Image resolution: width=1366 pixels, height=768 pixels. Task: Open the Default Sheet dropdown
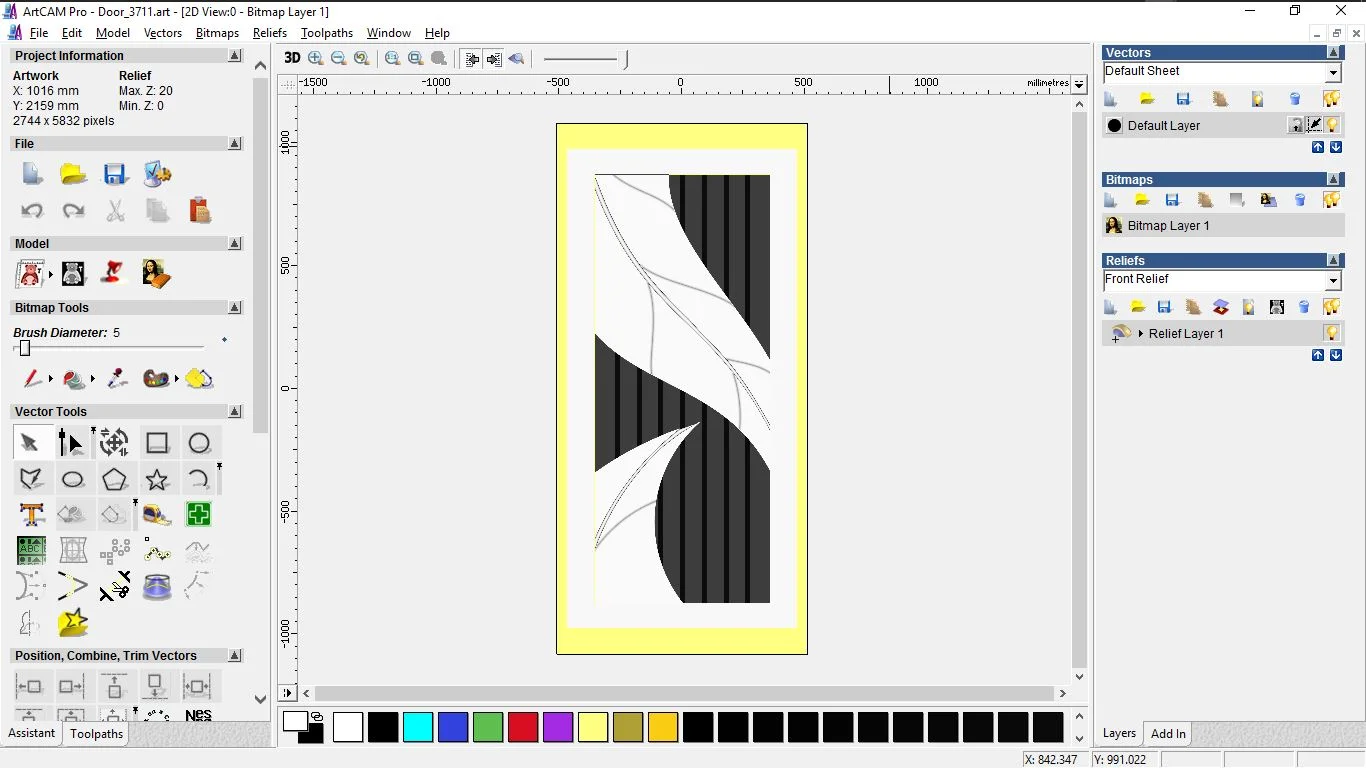[x=1332, y=73]
